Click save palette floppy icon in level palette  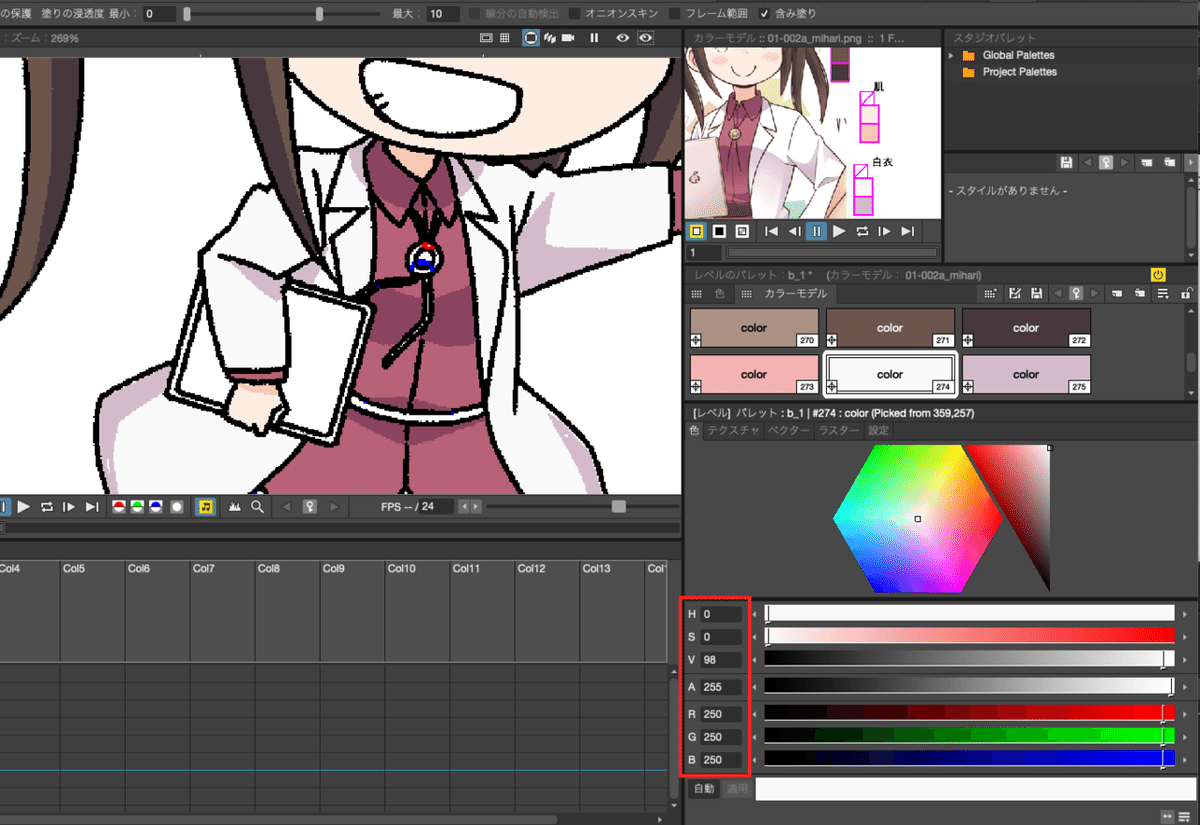click(1036, 294)
